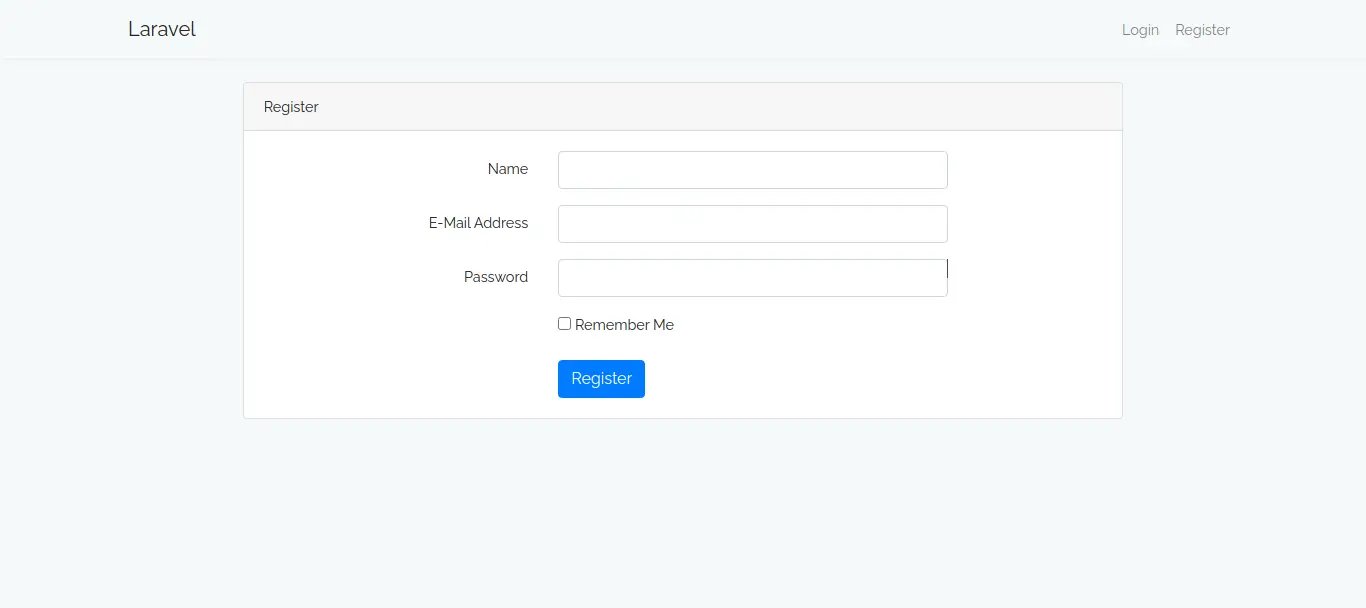Enable the Remember Me checkbox
Viewport: 1366px width, 608px height.
[565, 324]
